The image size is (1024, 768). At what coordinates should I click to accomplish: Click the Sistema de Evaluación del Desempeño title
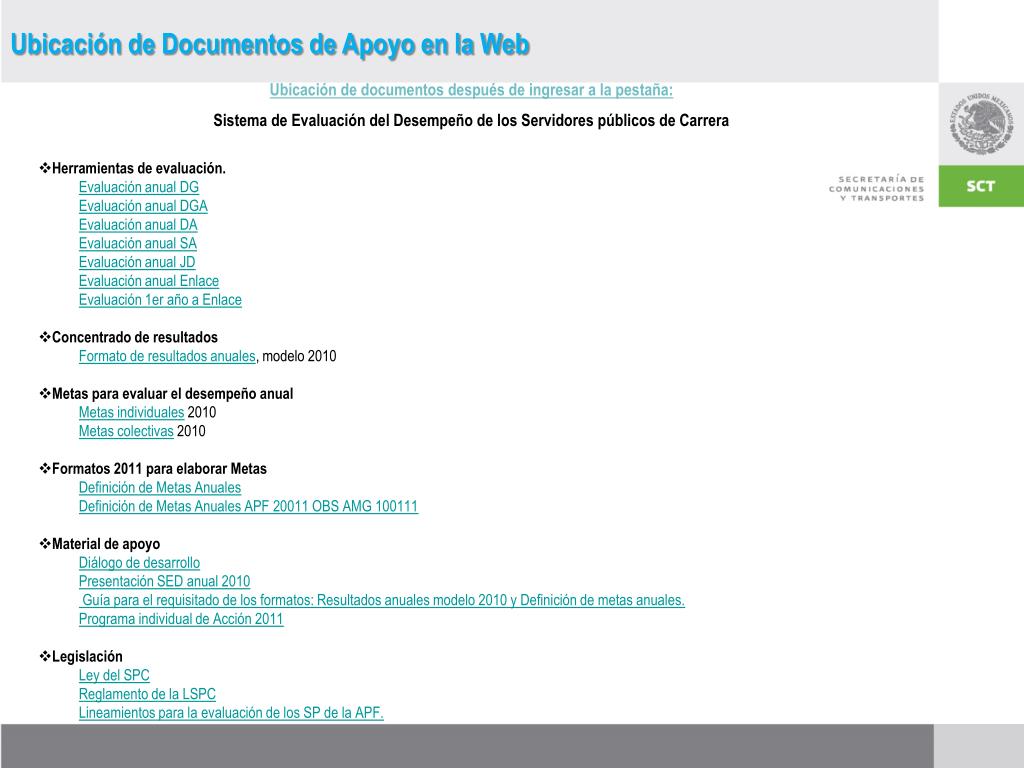[x=471, y=121]
